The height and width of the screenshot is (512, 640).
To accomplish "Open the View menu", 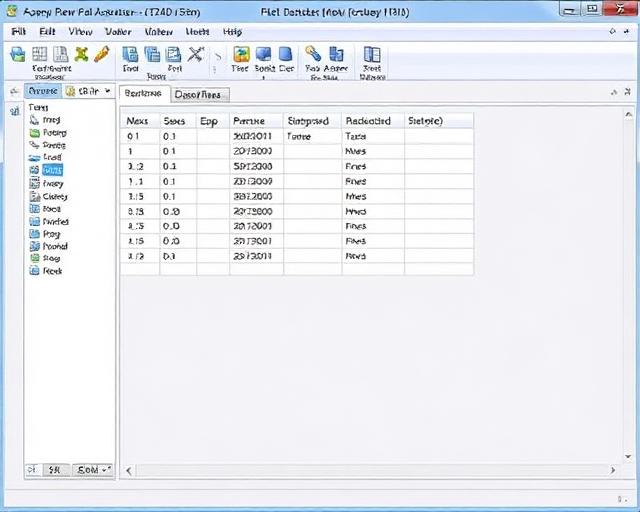I will [x=80, y=31].
